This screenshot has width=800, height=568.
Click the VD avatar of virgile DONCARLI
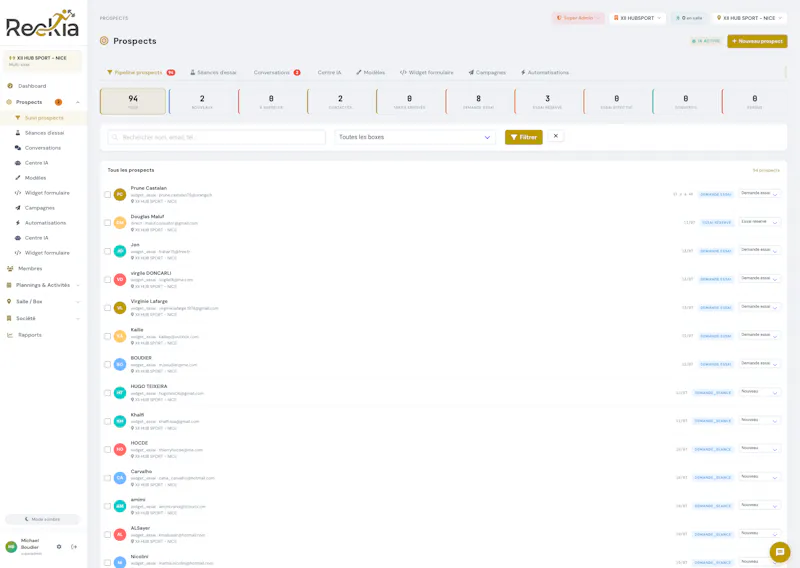point(120,280)
